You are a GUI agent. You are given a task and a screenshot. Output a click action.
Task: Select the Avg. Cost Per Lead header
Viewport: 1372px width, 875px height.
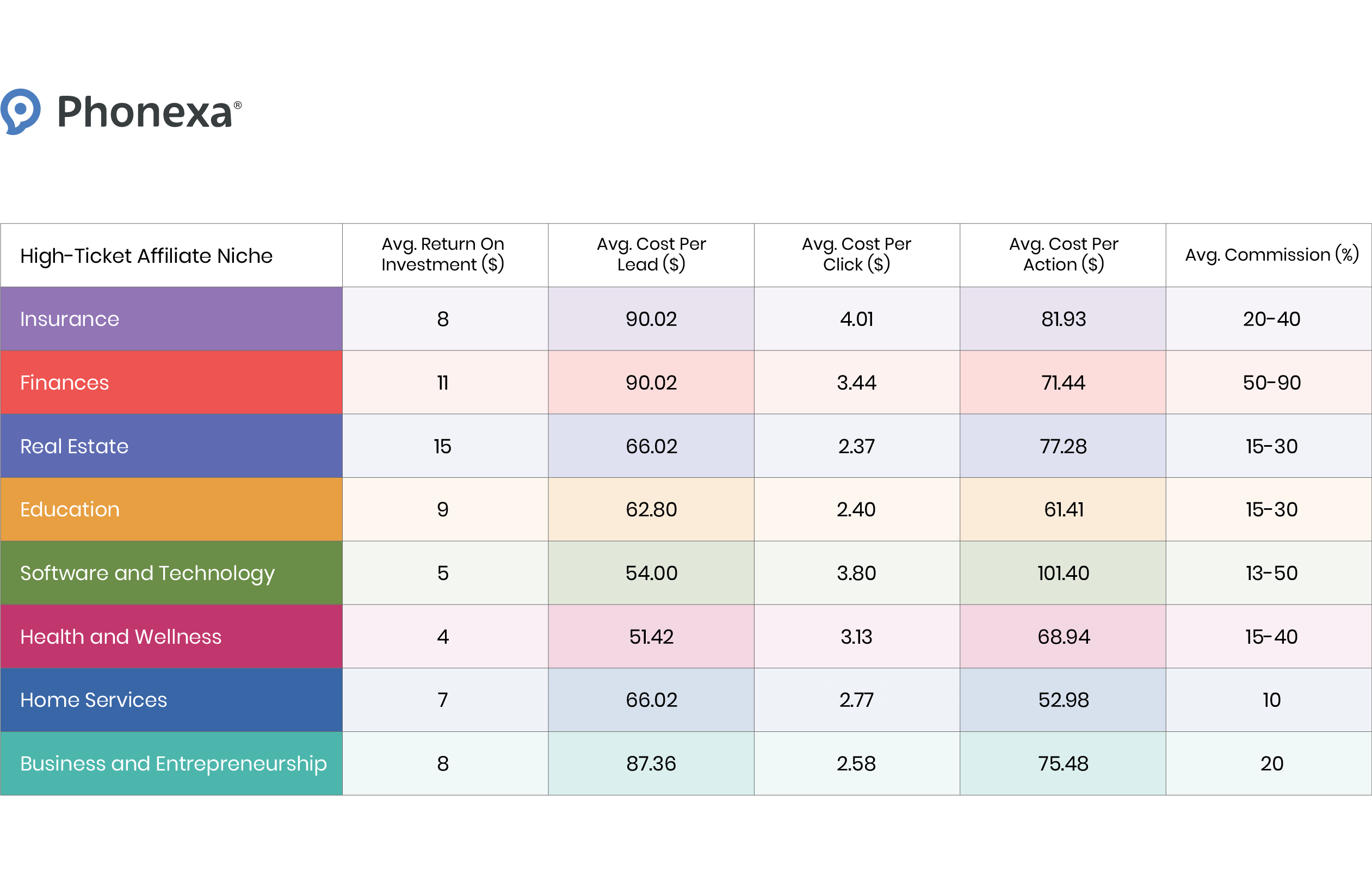651,254
